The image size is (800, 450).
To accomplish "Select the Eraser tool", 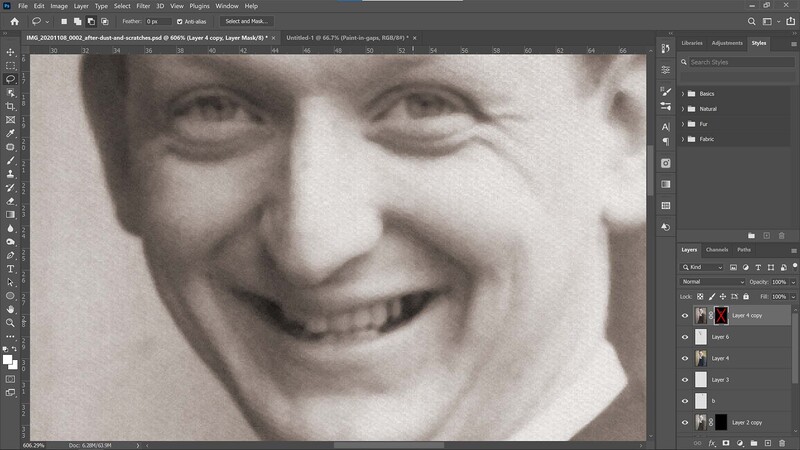I will tap(10, 201).
